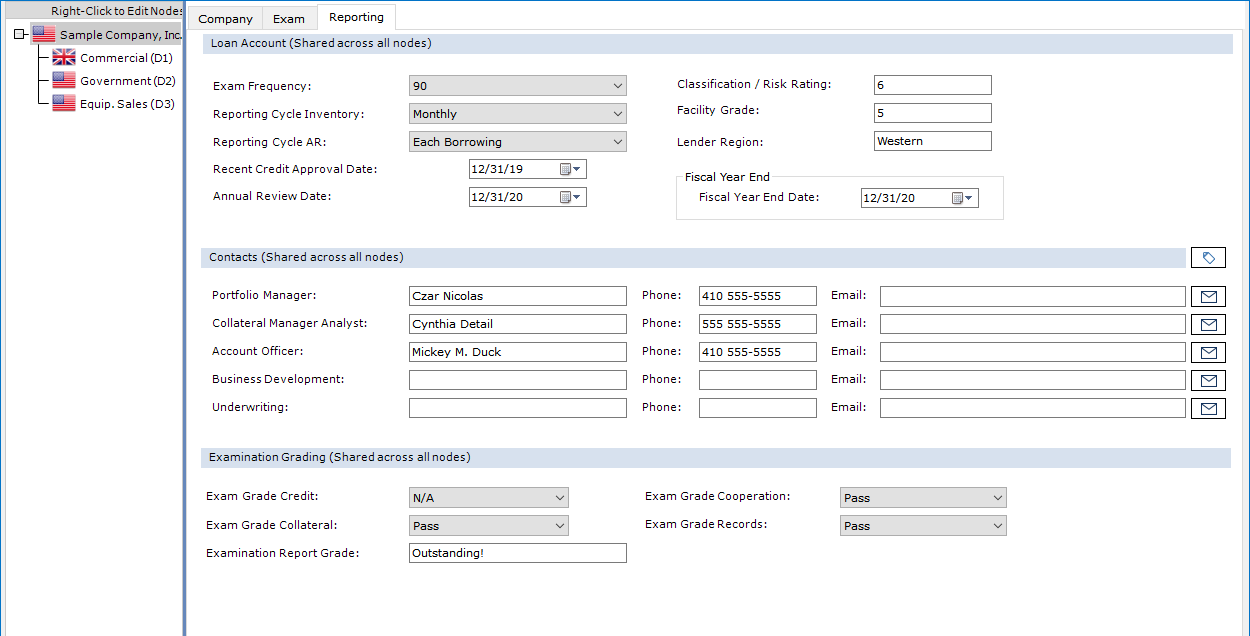
Task: Click the tag icon in the Contacts header
Action: pos(1208,257)
